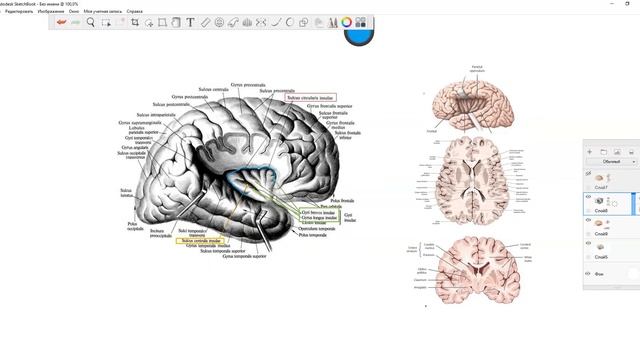Screen dimensions: 640x360
Task: Select the Zoom magnifier tool
Action: [91, 22]
